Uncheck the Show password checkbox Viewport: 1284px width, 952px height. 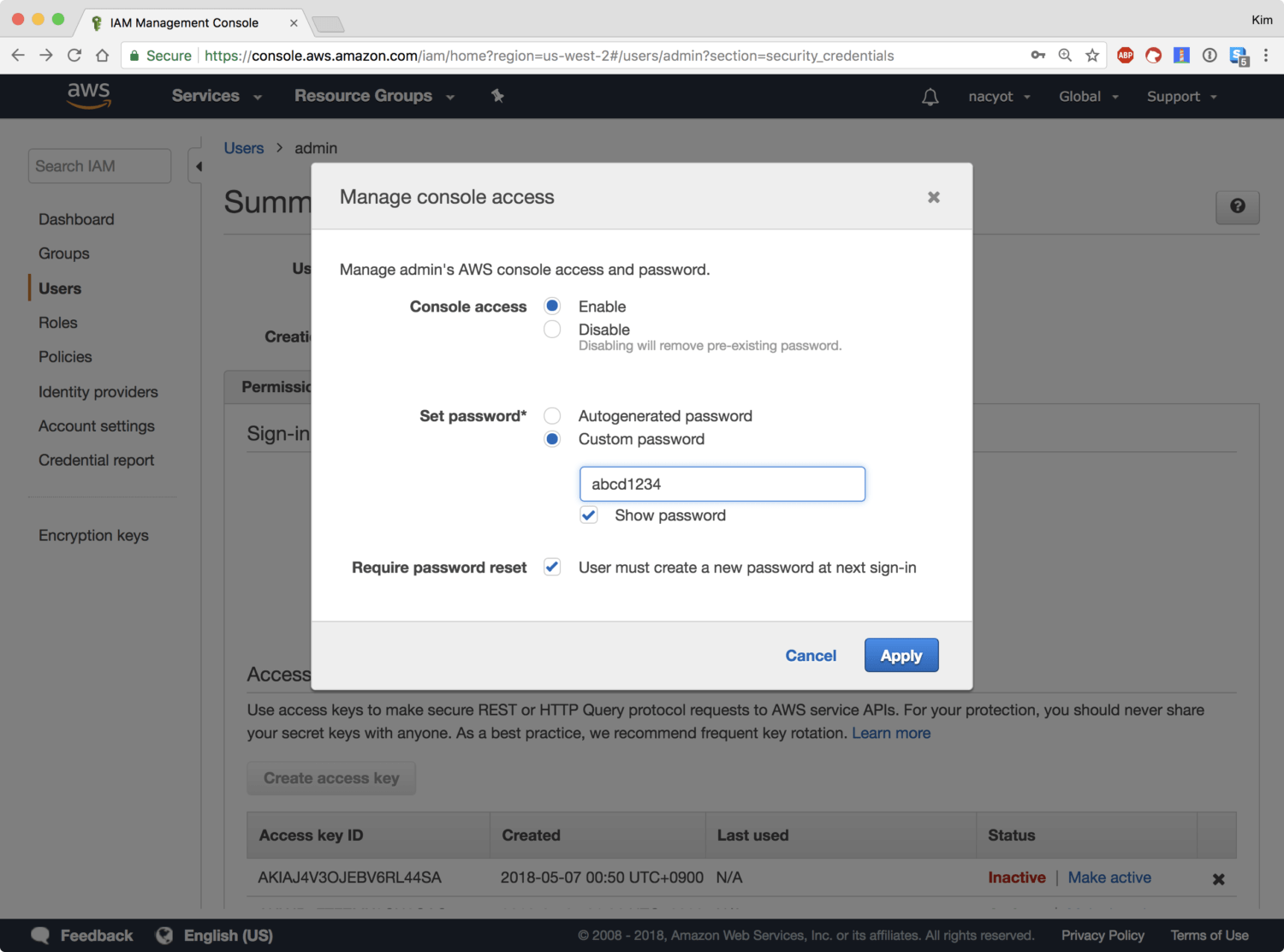pos(589,515)
